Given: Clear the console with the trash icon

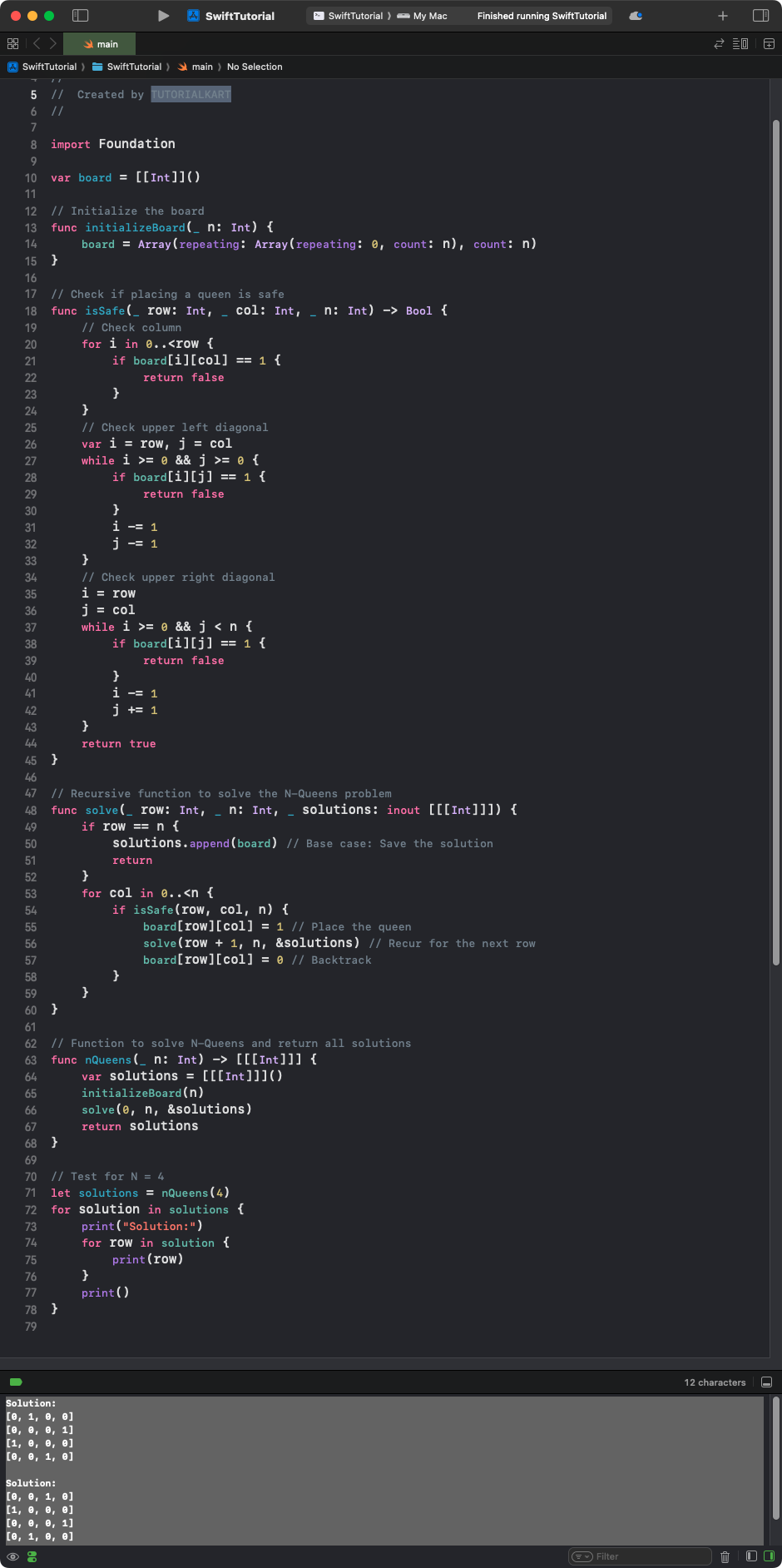Looking at the screenshot, I should [x=725, y=1556].
